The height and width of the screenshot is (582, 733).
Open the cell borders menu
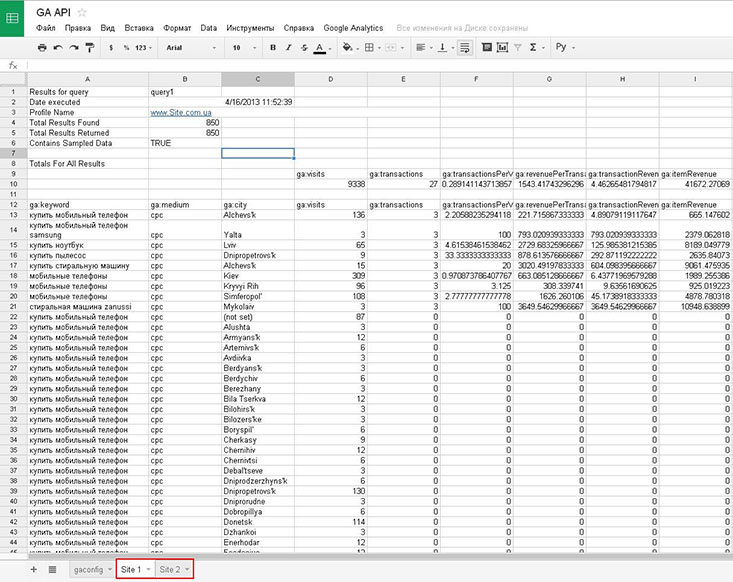point(372,48)
